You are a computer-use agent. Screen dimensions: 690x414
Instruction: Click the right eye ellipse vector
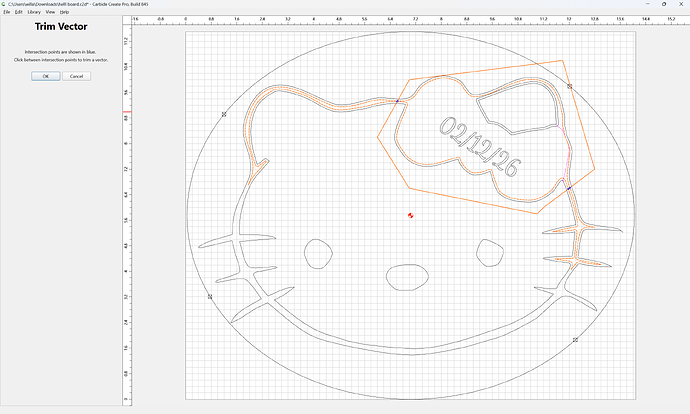490,253
